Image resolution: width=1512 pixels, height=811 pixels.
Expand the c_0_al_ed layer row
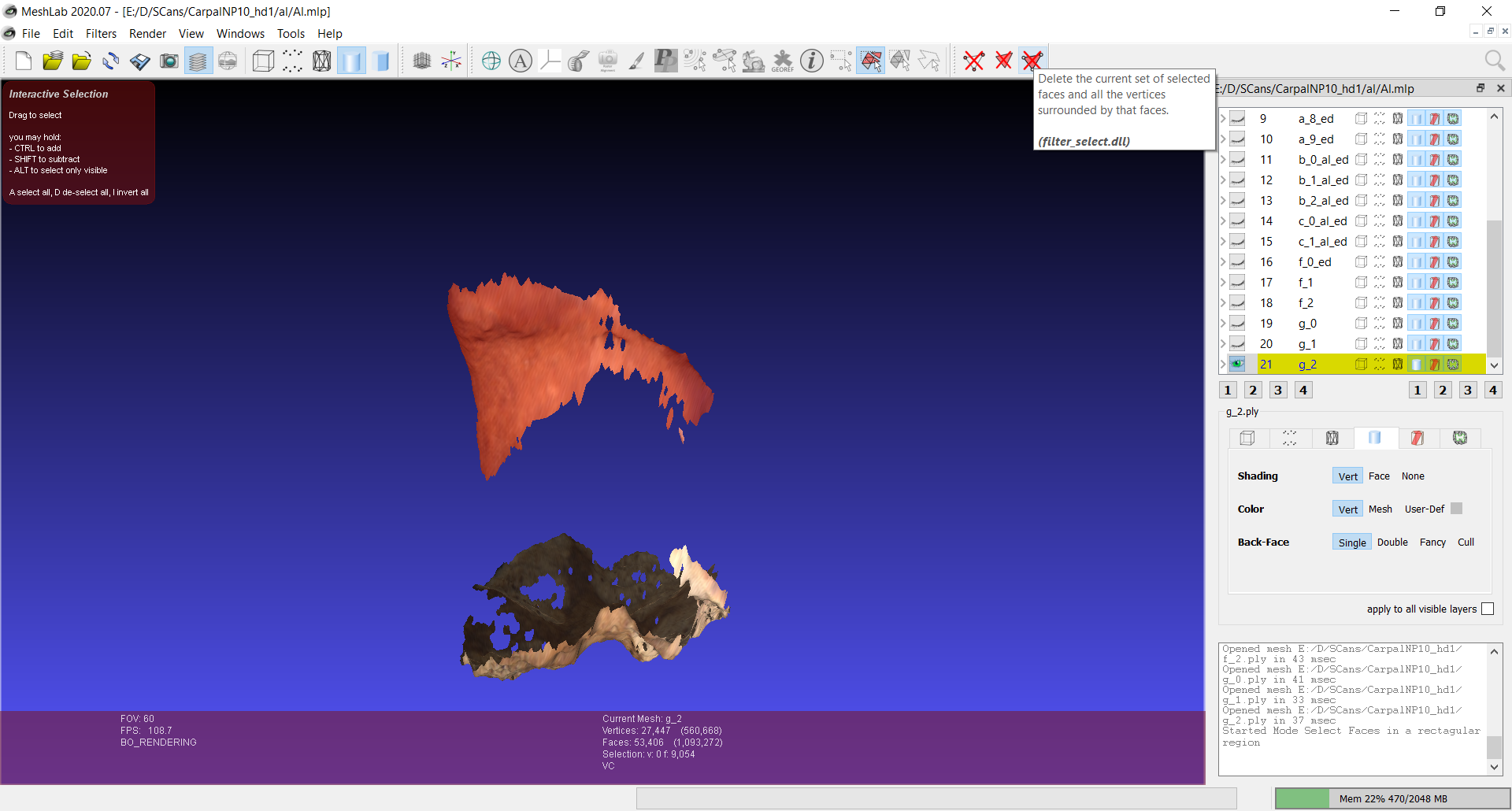[x=1223, y=220]
